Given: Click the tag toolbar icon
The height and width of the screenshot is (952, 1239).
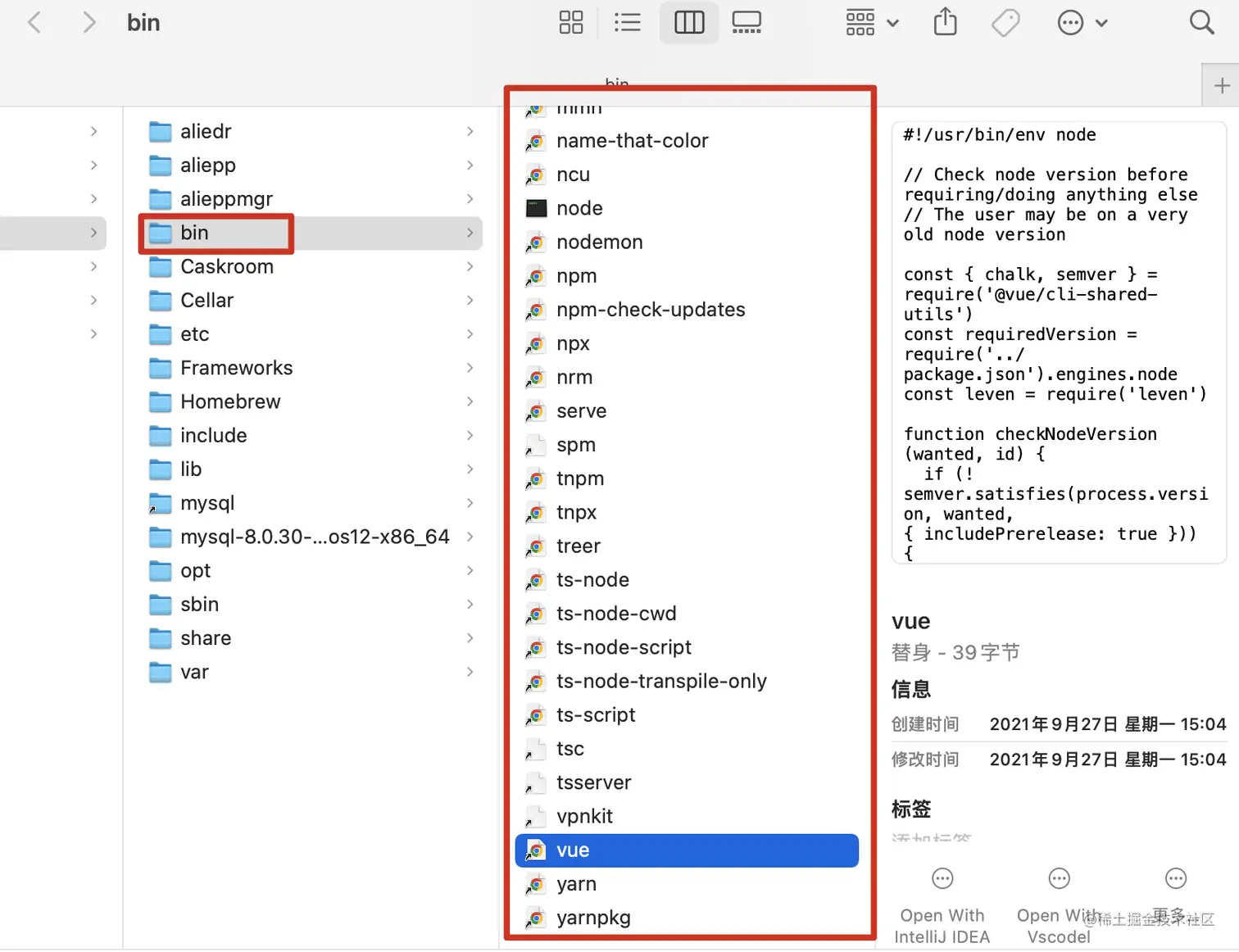Looking at the screenshot, I should 1005,22.
